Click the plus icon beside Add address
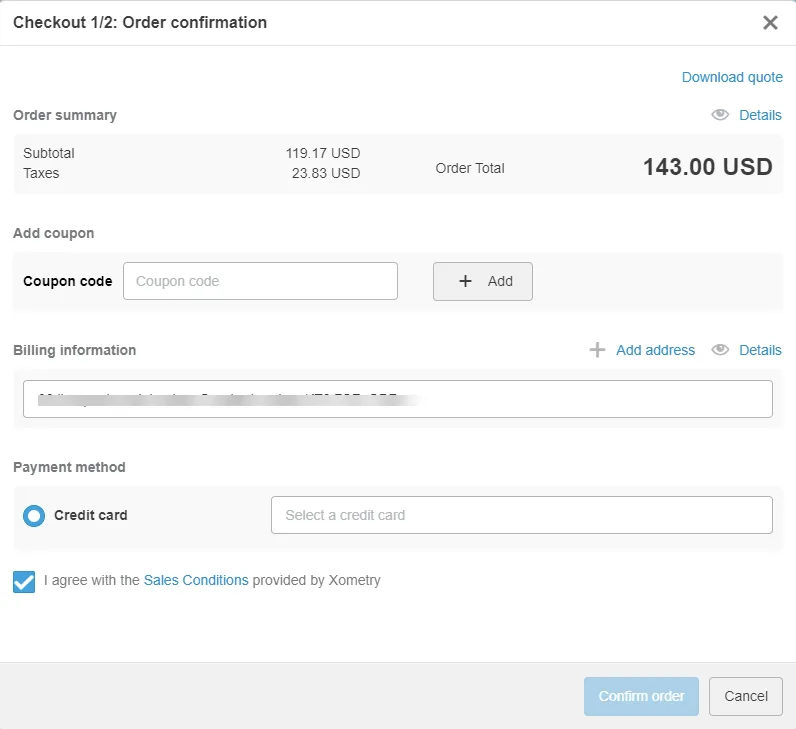 [597, 350]
